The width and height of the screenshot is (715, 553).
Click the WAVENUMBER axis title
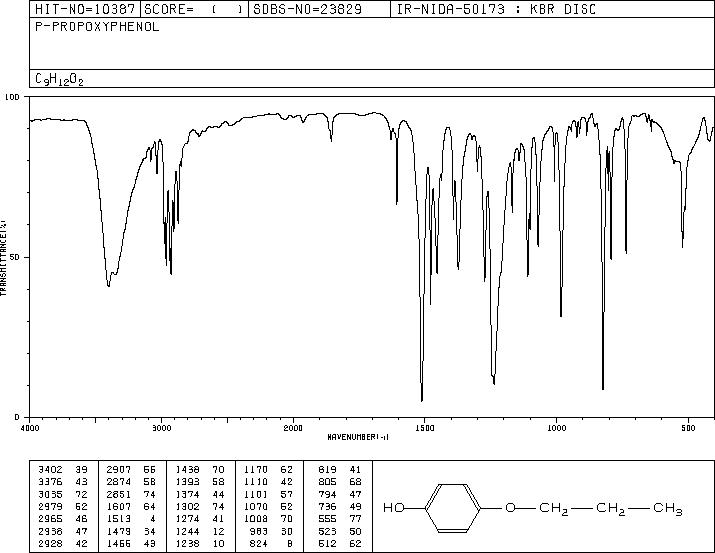(x=358, y=437)
